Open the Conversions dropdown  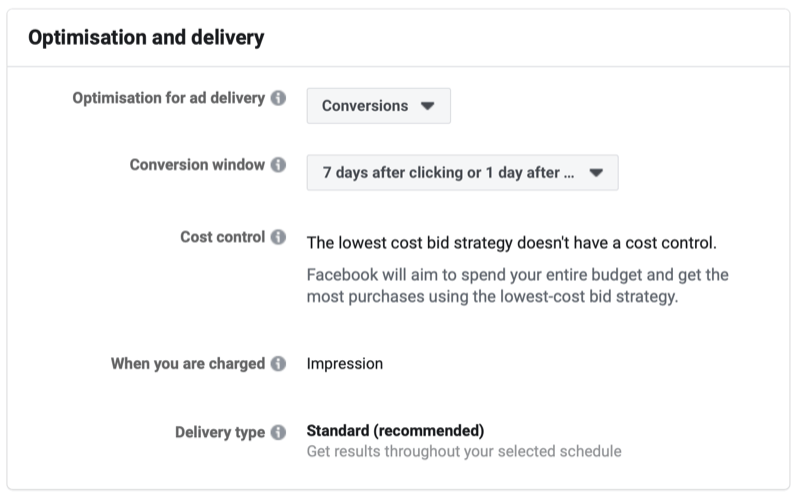point(378,106)
